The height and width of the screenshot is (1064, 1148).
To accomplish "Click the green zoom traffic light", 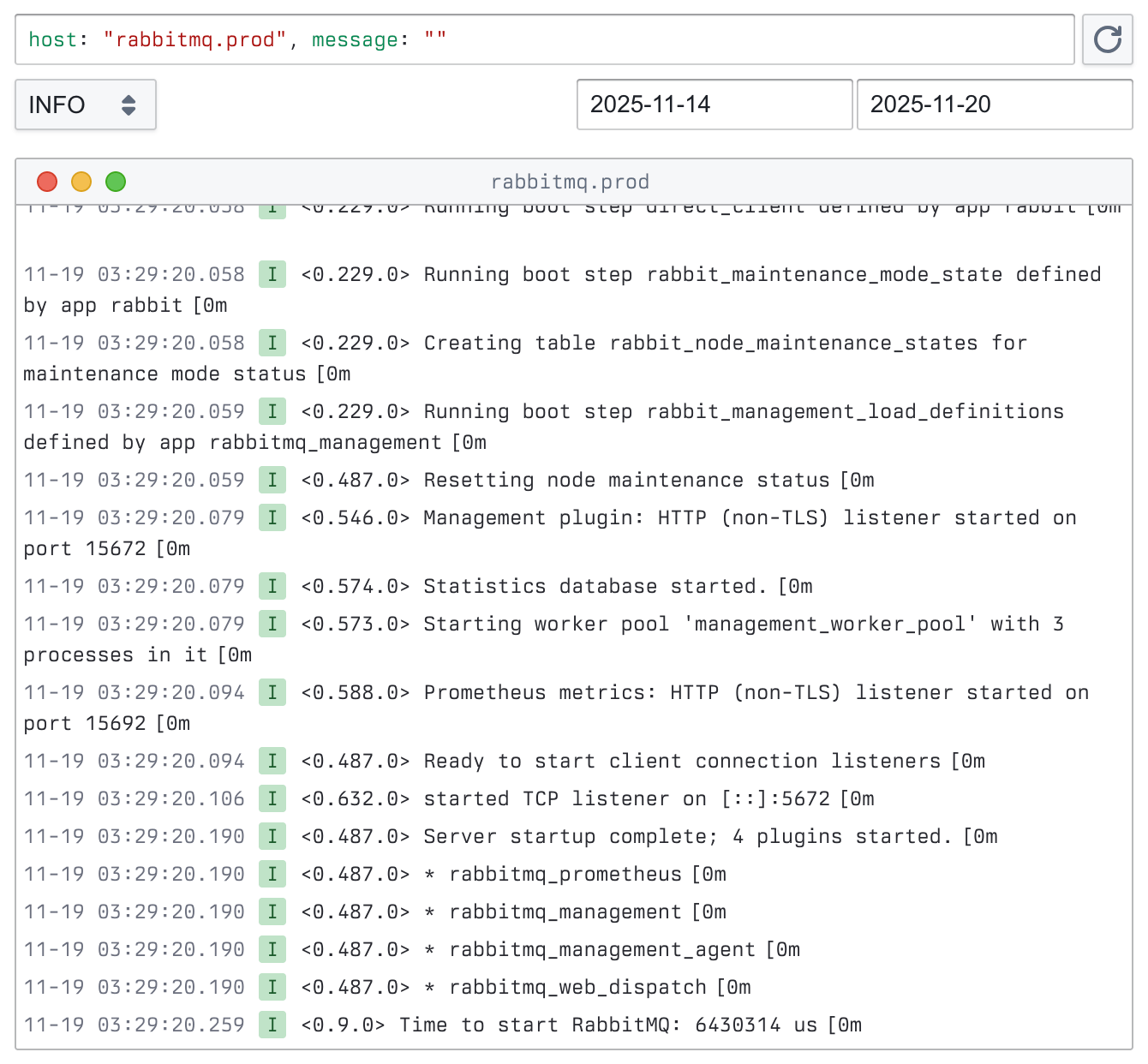I will pos(115,182).
